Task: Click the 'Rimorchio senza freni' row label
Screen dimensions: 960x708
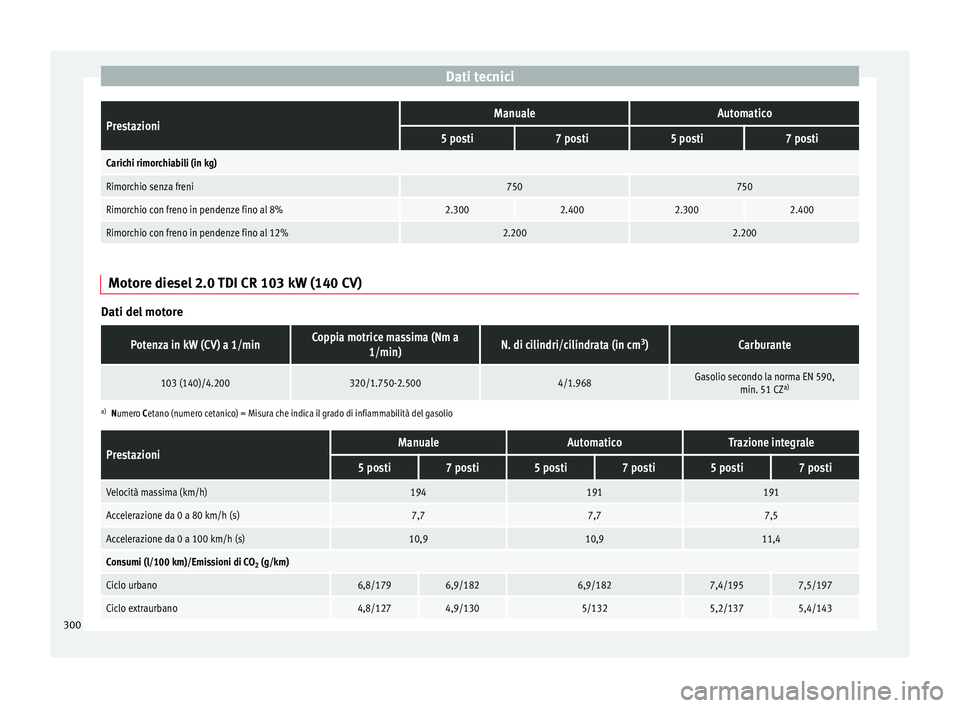Action: click(x=149, y=186)
